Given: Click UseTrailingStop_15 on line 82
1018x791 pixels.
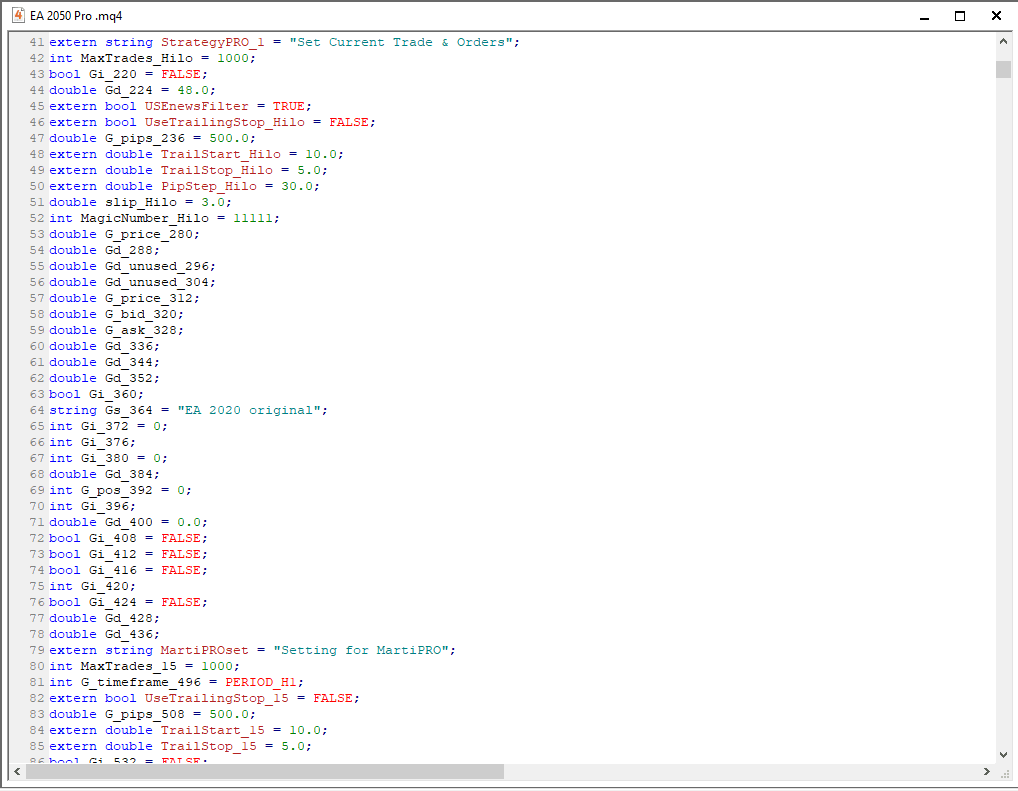Looking at the screenshot, I should (x=216, y=699).
